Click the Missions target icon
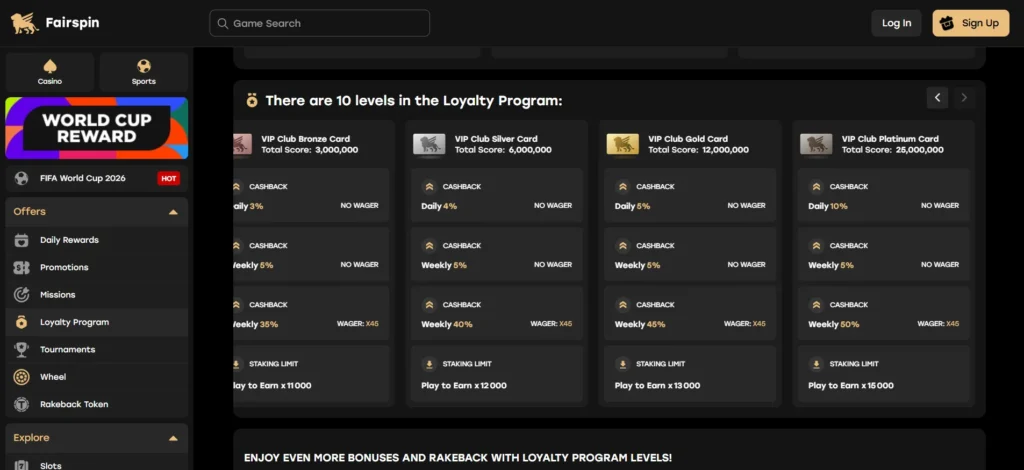The height and width of the screenshot is (470, 1024). pyautogui.click(x=22, y=295)
